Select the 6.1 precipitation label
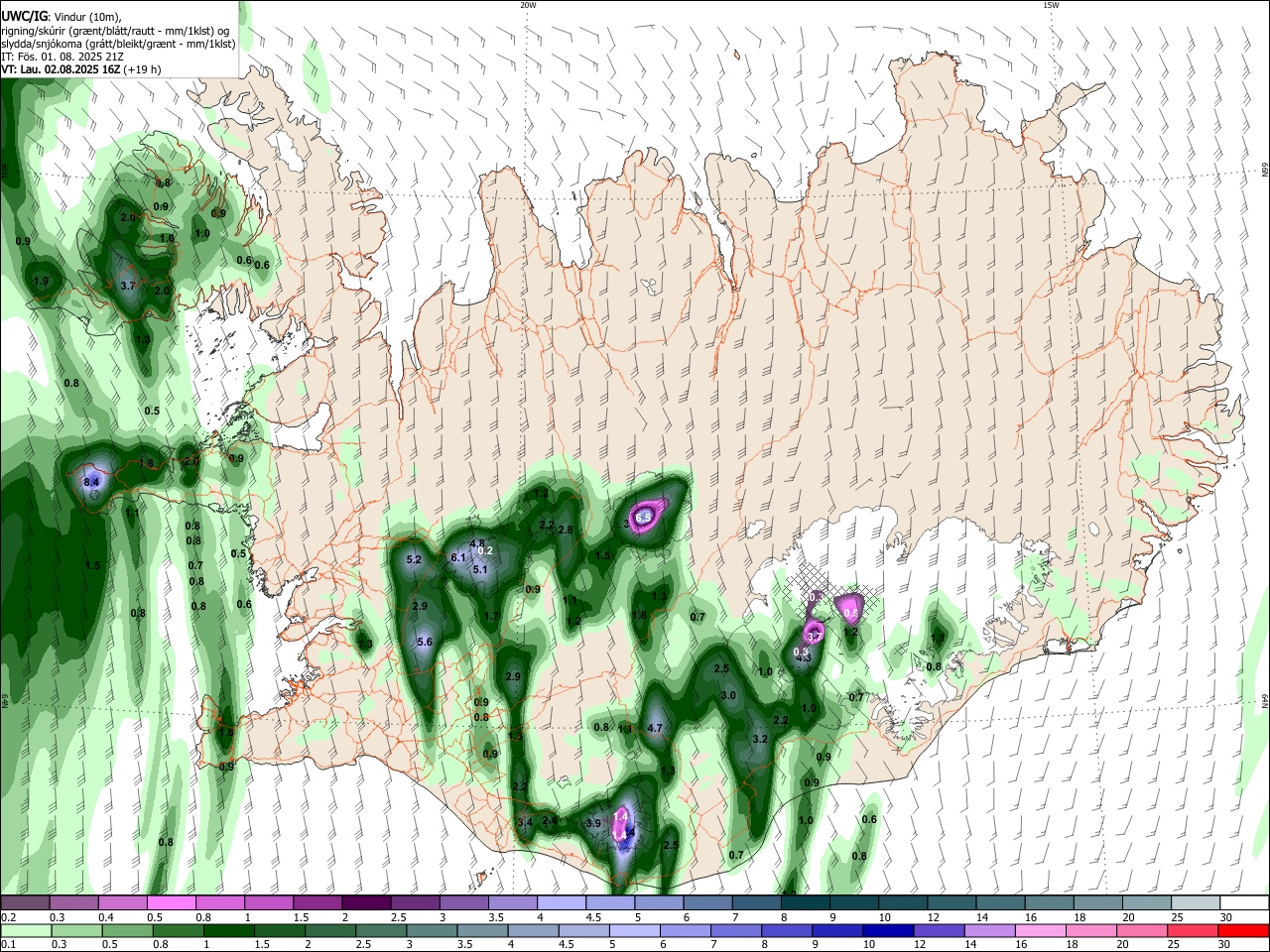1270x952 pixels. [458, 558]
